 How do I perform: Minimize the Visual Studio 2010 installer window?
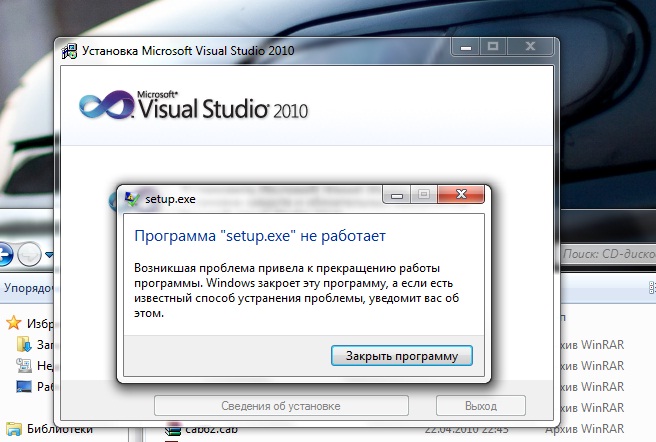point(466,47)
